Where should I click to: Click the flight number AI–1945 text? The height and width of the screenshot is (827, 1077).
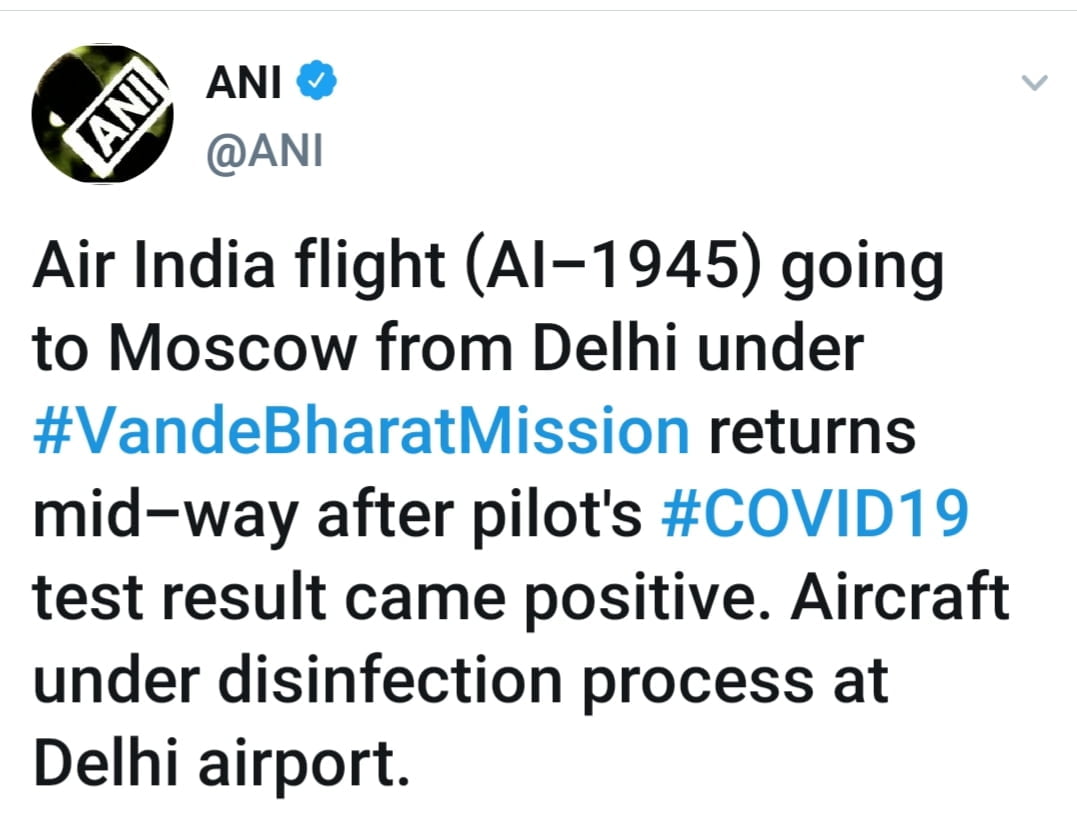pyautogui.click(x=614, y=265)
